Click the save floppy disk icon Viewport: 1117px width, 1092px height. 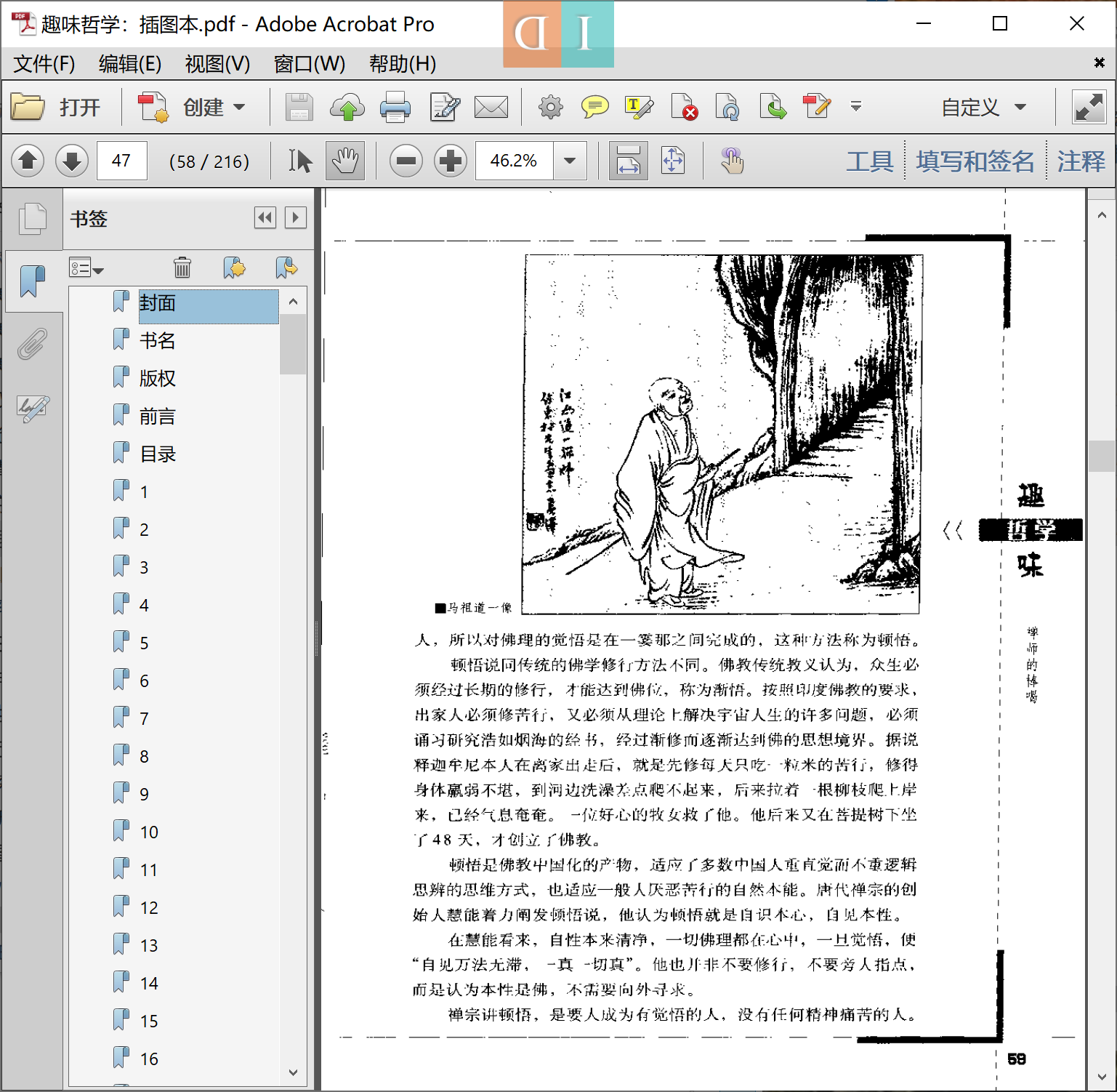[299, 108]
